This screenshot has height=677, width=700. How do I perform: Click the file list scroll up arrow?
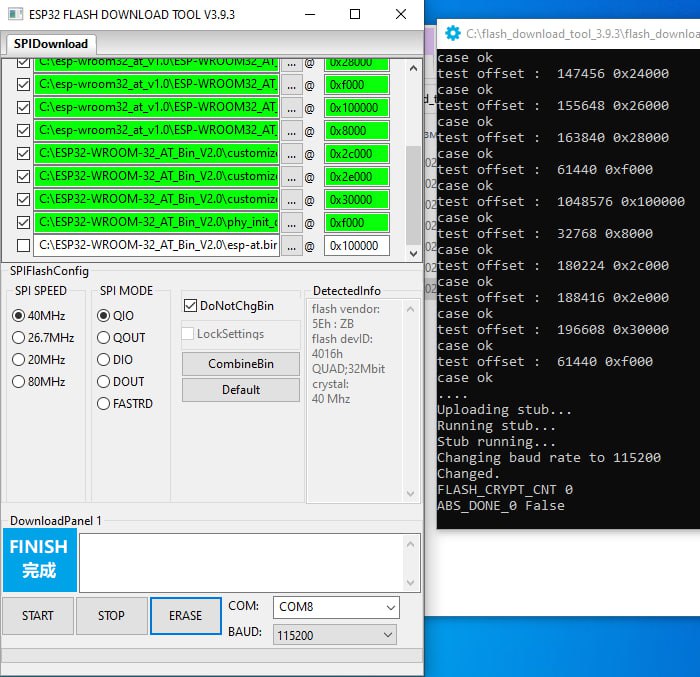(x=413, y=68)
